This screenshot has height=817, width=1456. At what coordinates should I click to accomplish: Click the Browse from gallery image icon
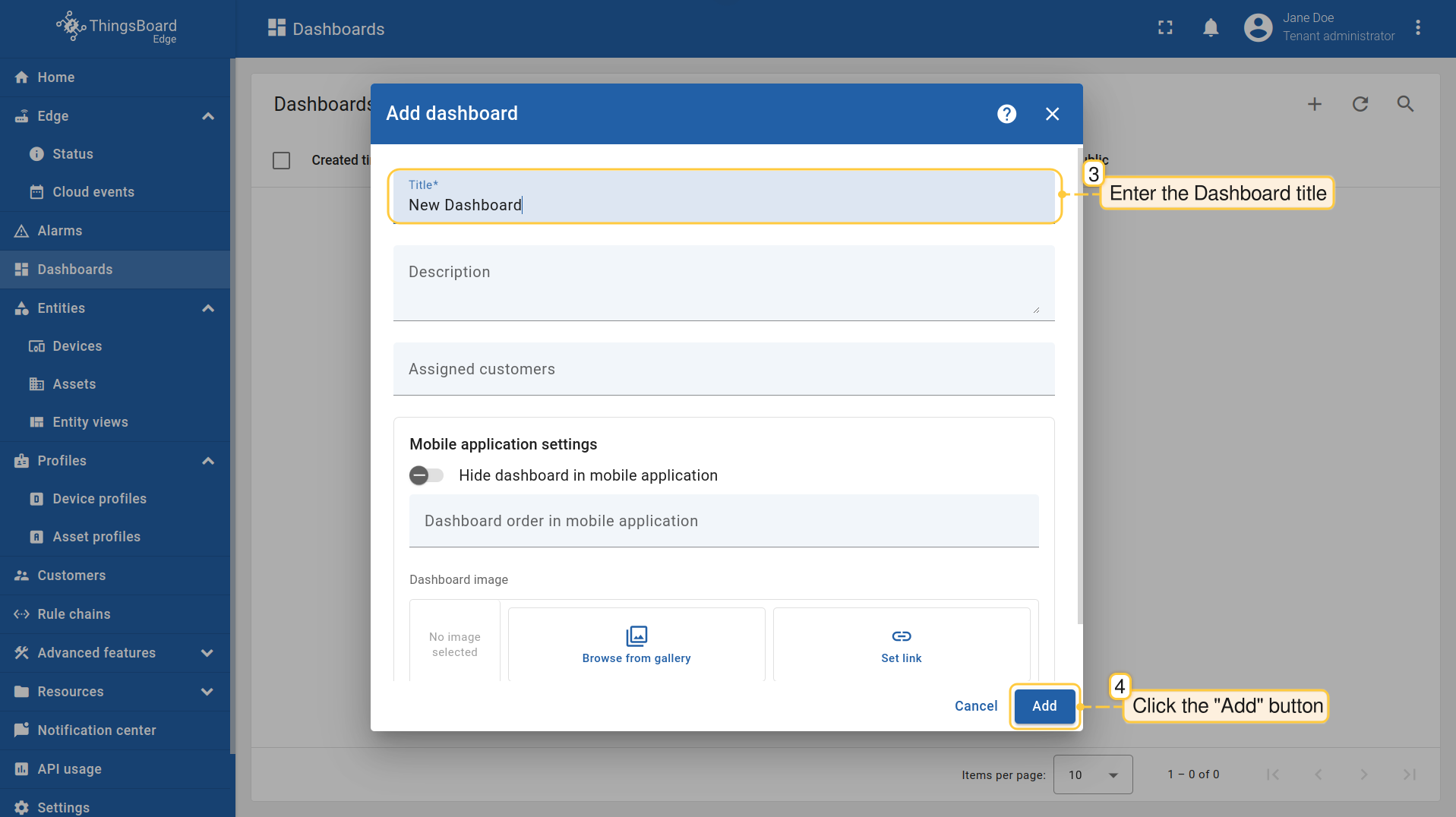coord(636,636)
